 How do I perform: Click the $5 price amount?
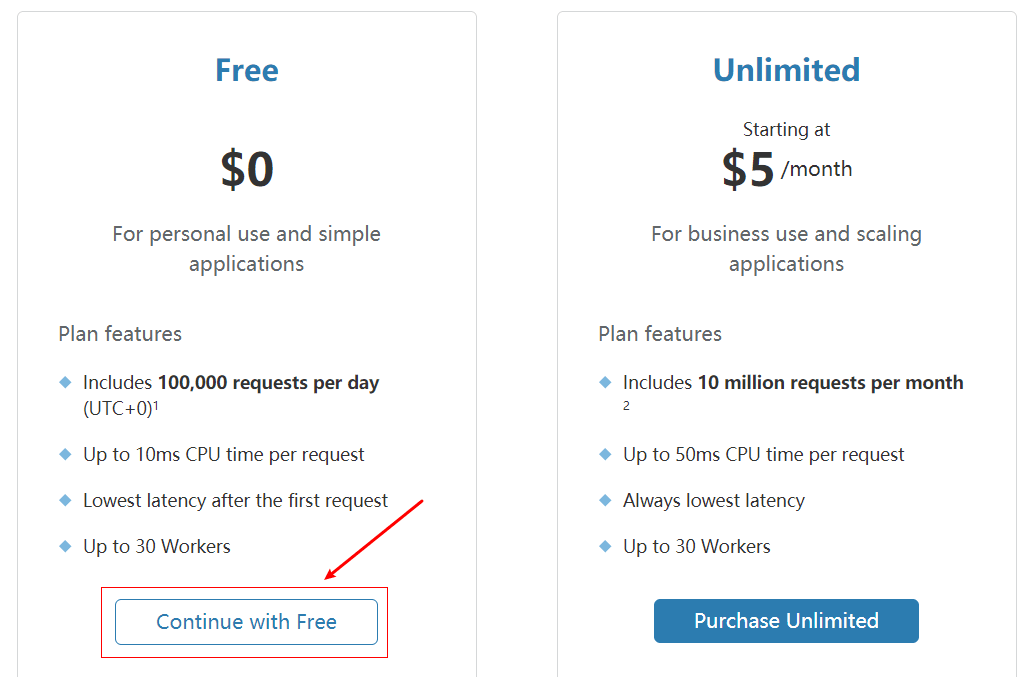click(748, 170)
